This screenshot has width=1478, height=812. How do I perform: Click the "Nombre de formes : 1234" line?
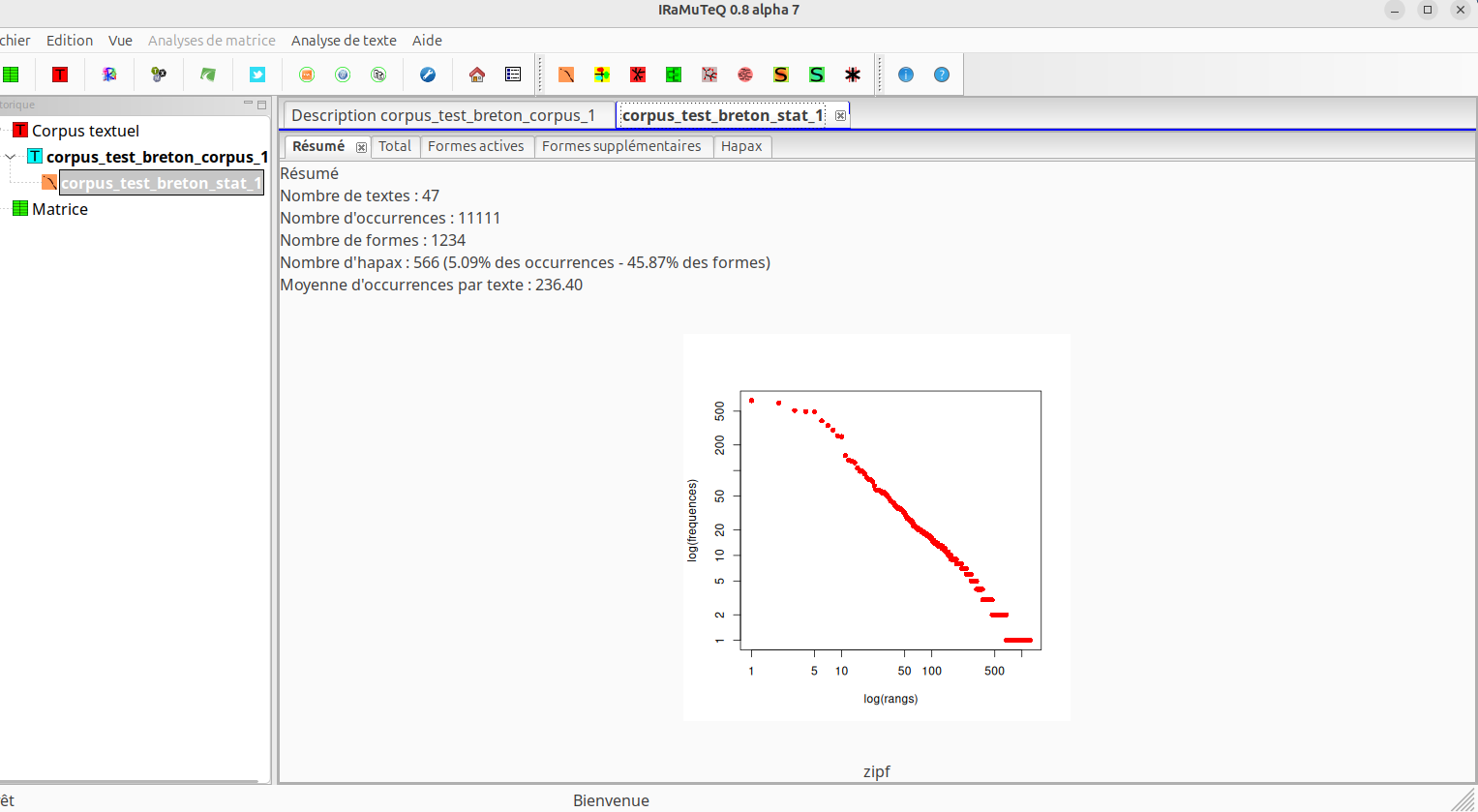pos(373,240)
